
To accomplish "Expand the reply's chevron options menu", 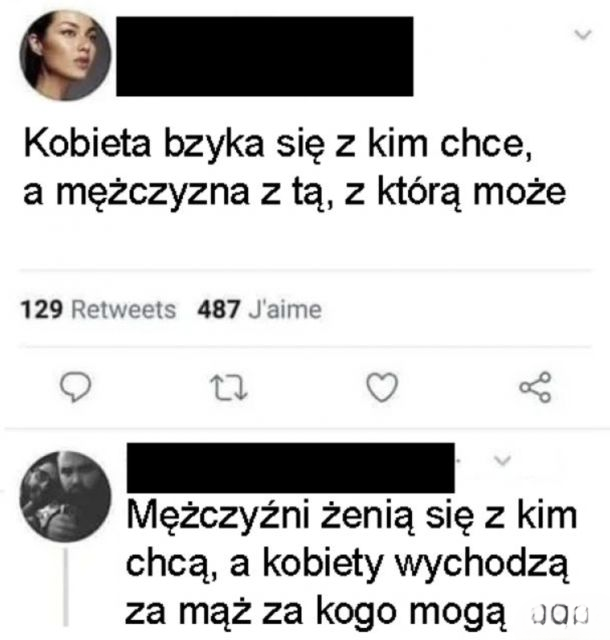I will point(502,461).
